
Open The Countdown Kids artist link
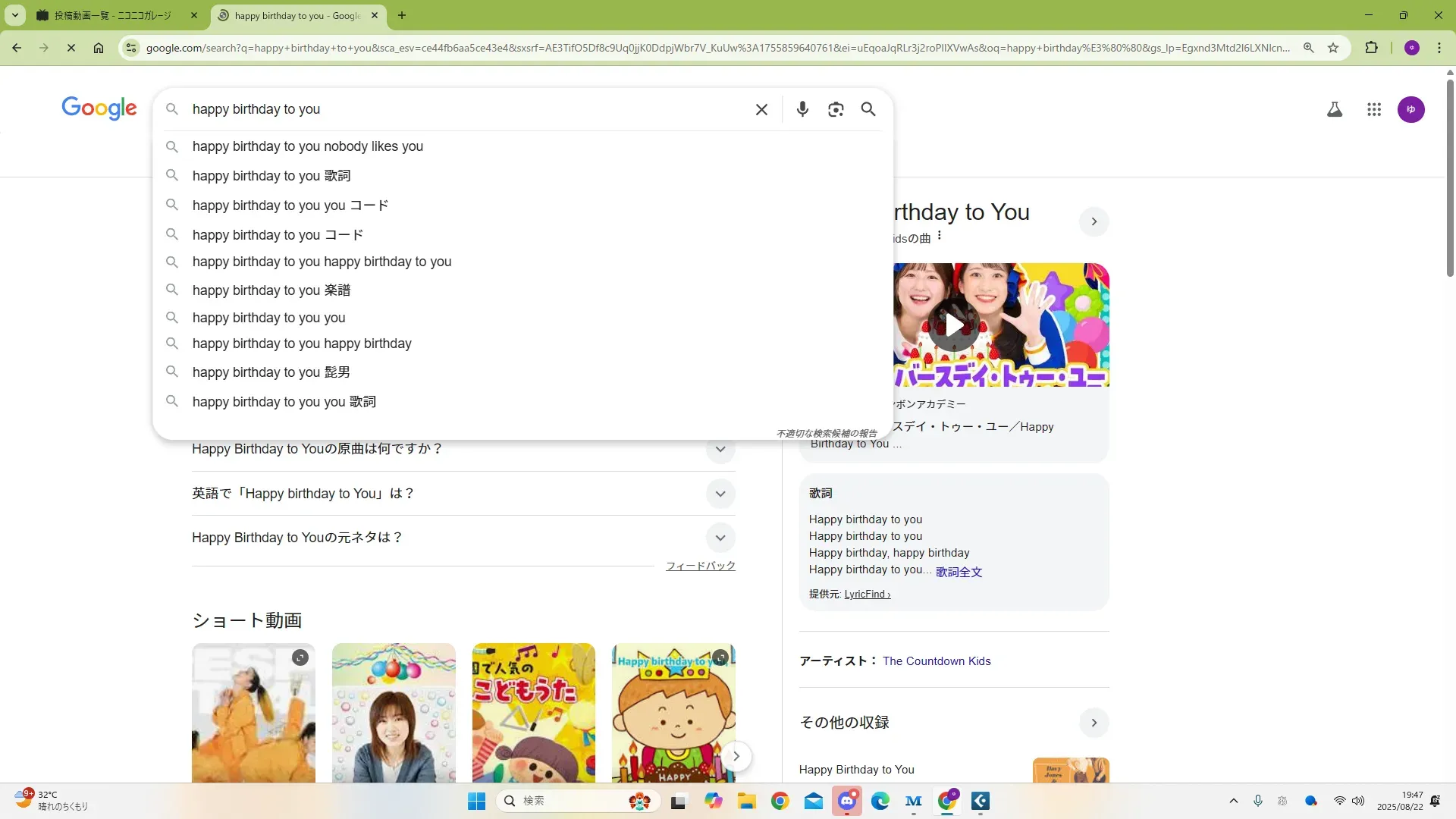(x=936, y=661)
